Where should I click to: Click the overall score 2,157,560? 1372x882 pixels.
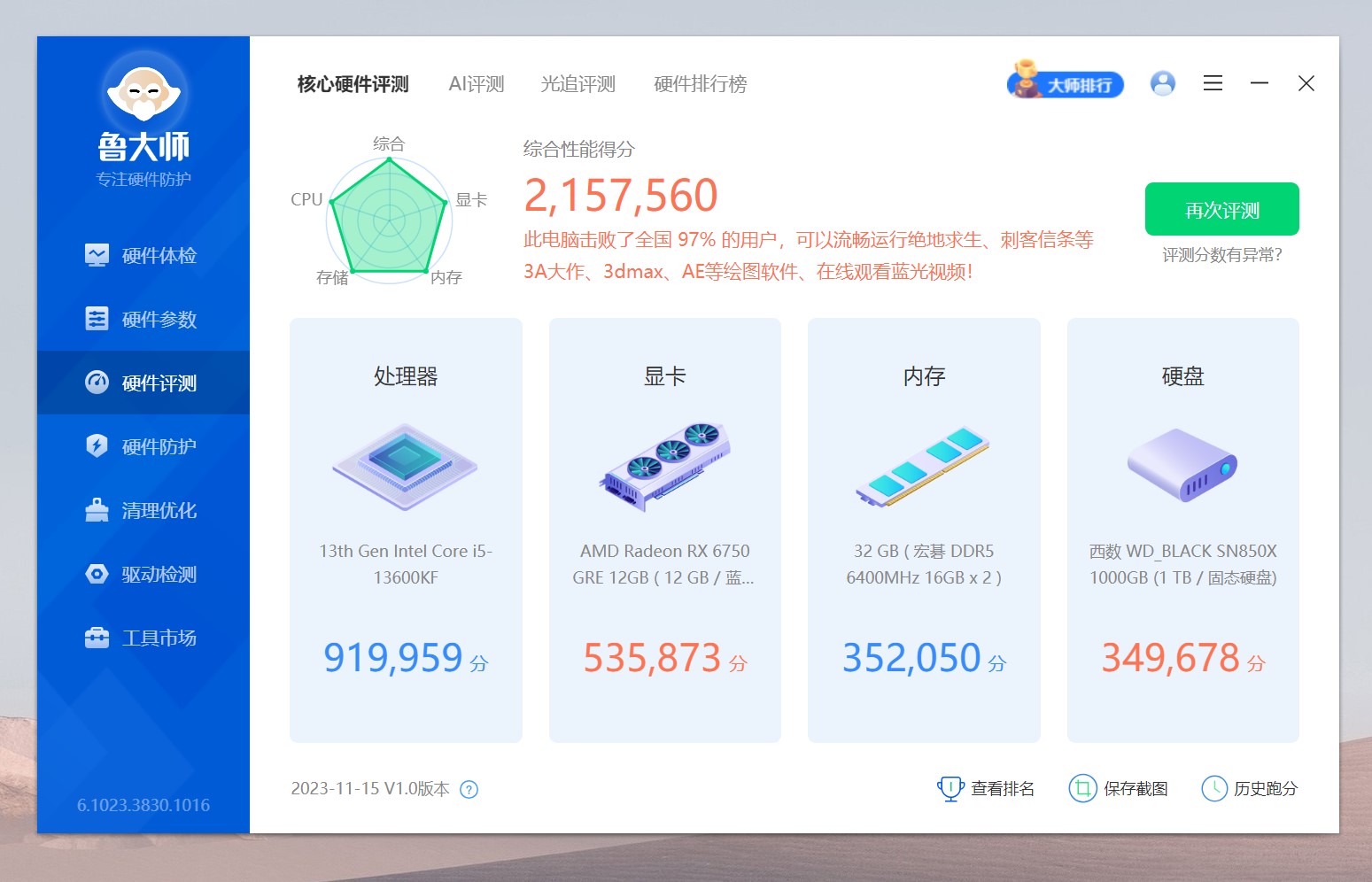[620, 195]
